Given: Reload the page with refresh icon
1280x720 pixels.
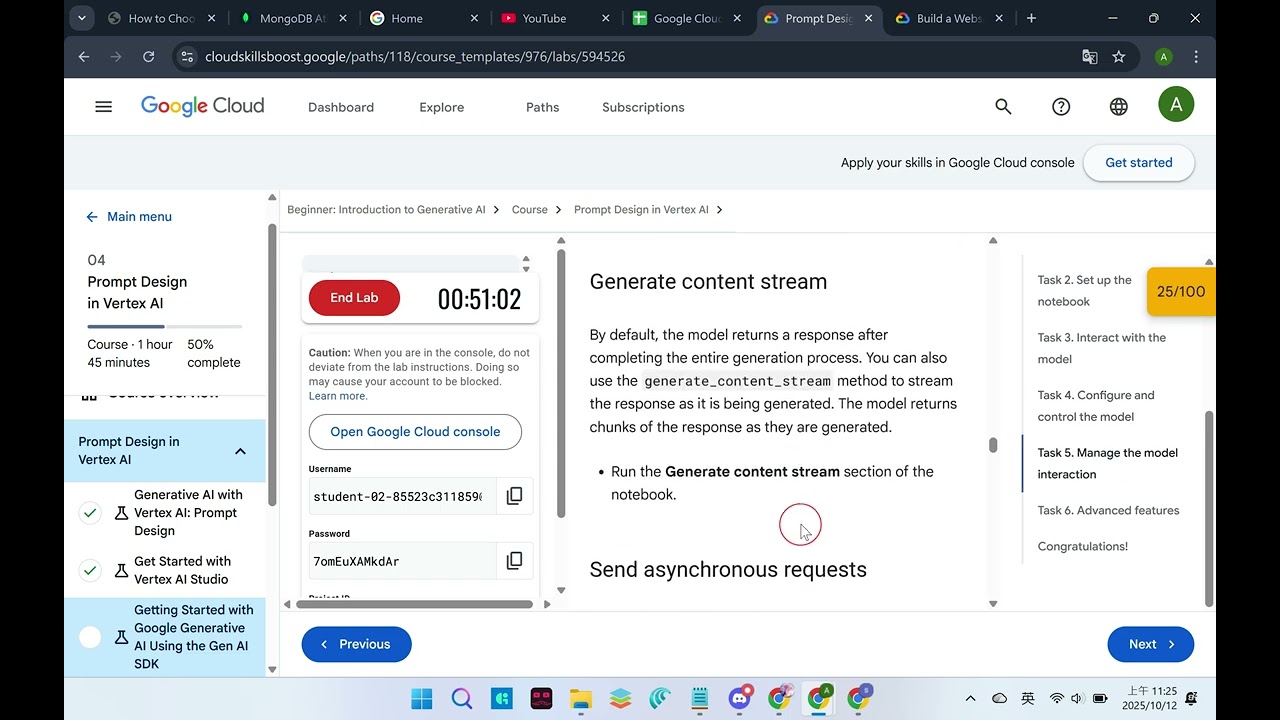Looking at the screenshot, I should [x=148, y=57].
